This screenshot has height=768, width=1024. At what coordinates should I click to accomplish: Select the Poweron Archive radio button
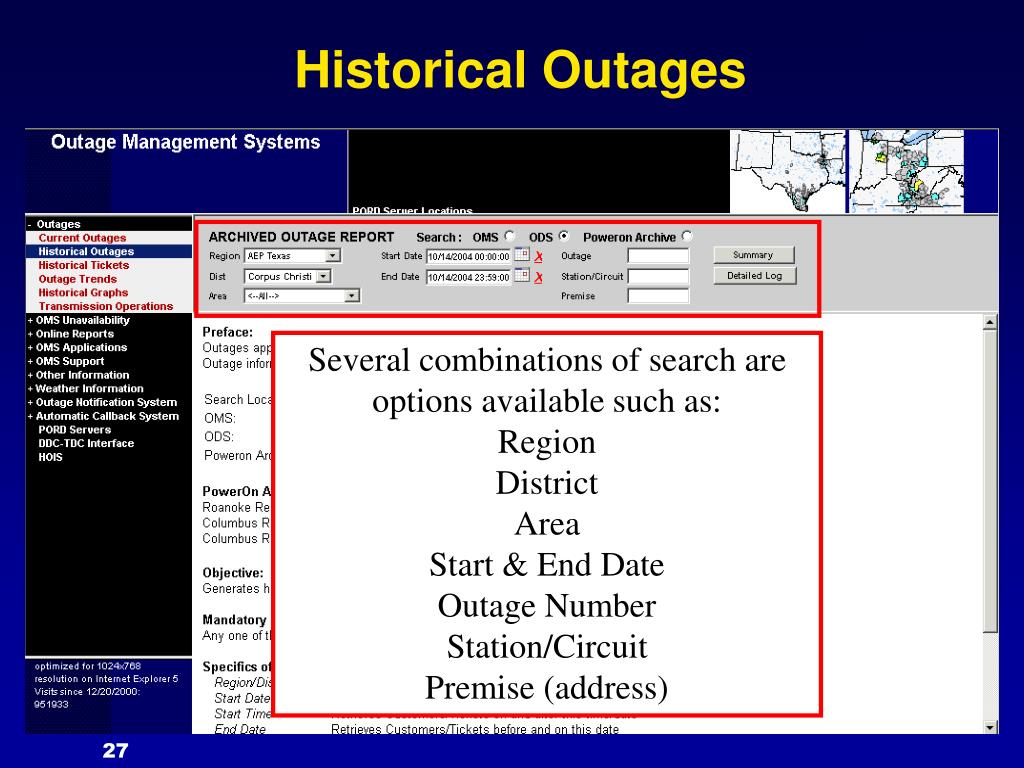pos(686,236)
